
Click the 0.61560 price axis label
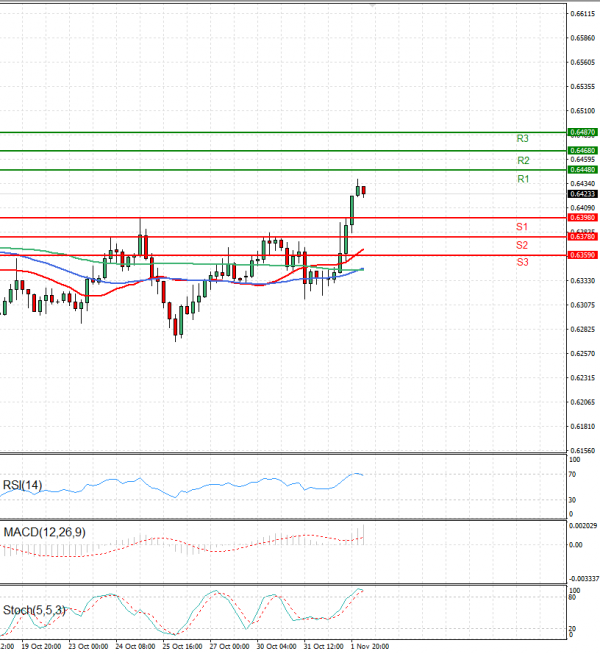pyautogui.click(x=582, y=450)
